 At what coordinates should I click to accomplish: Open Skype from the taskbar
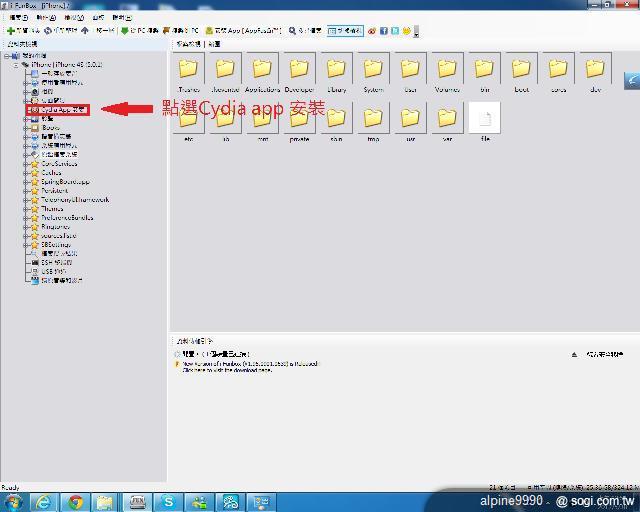tap(168, 502)
